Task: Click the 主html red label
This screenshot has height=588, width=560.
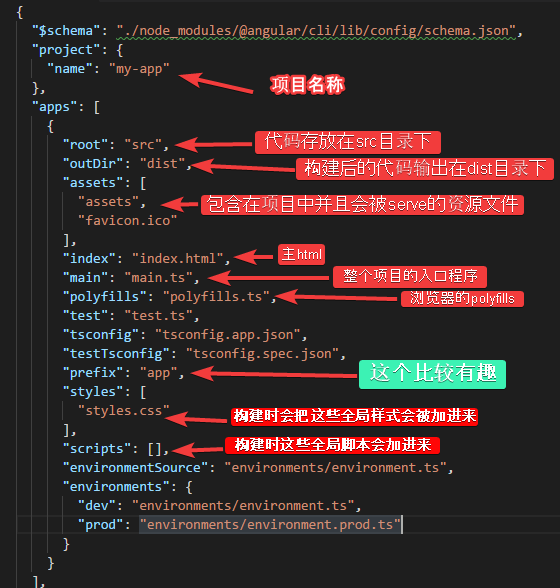Action: [x=301, y=255]
